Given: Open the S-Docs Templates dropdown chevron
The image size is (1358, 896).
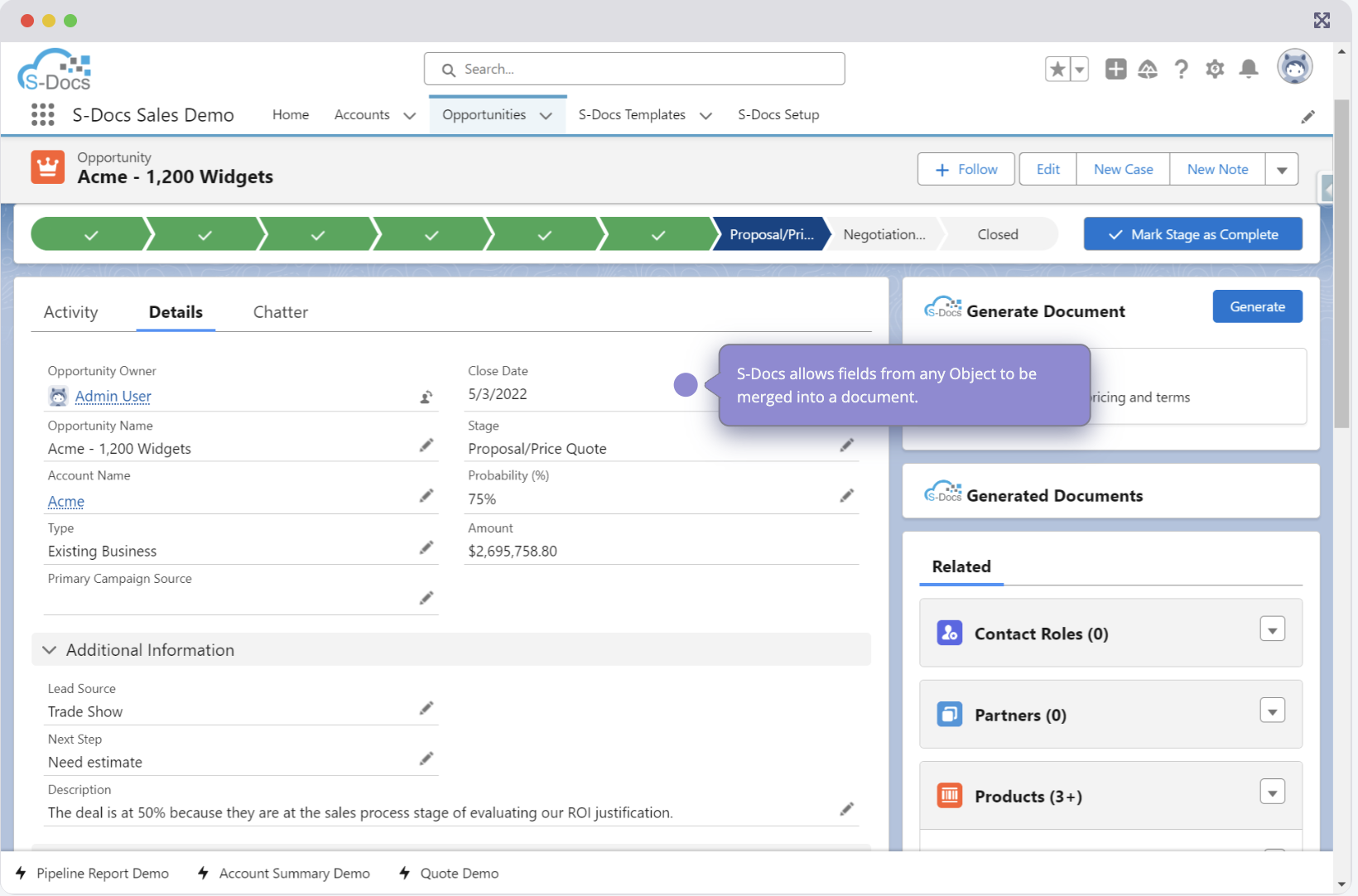Looking at the screenshot, I should point(705,116).
